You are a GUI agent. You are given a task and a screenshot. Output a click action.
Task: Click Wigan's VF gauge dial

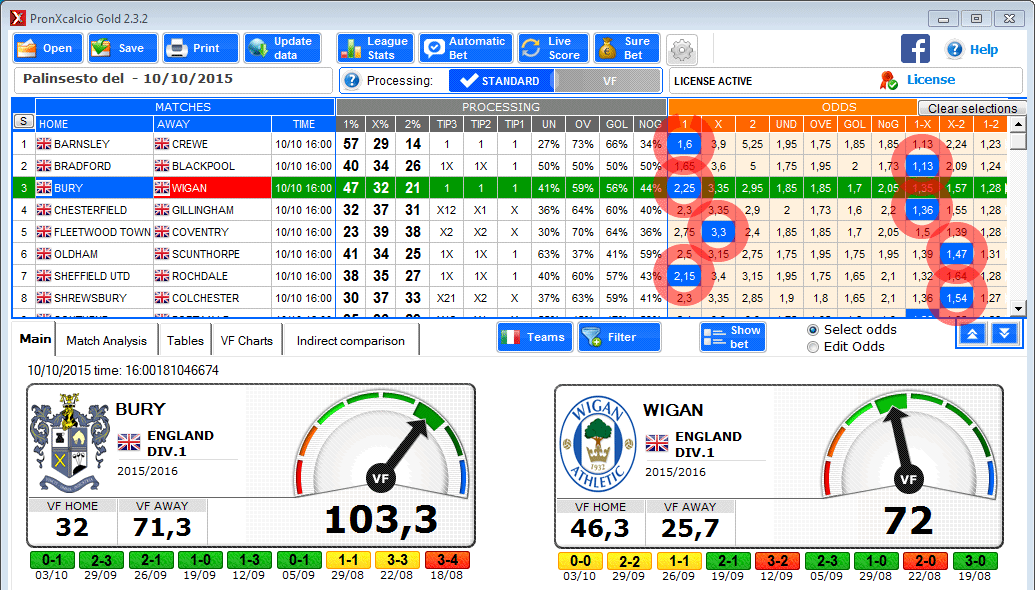(x=909, y=443)
